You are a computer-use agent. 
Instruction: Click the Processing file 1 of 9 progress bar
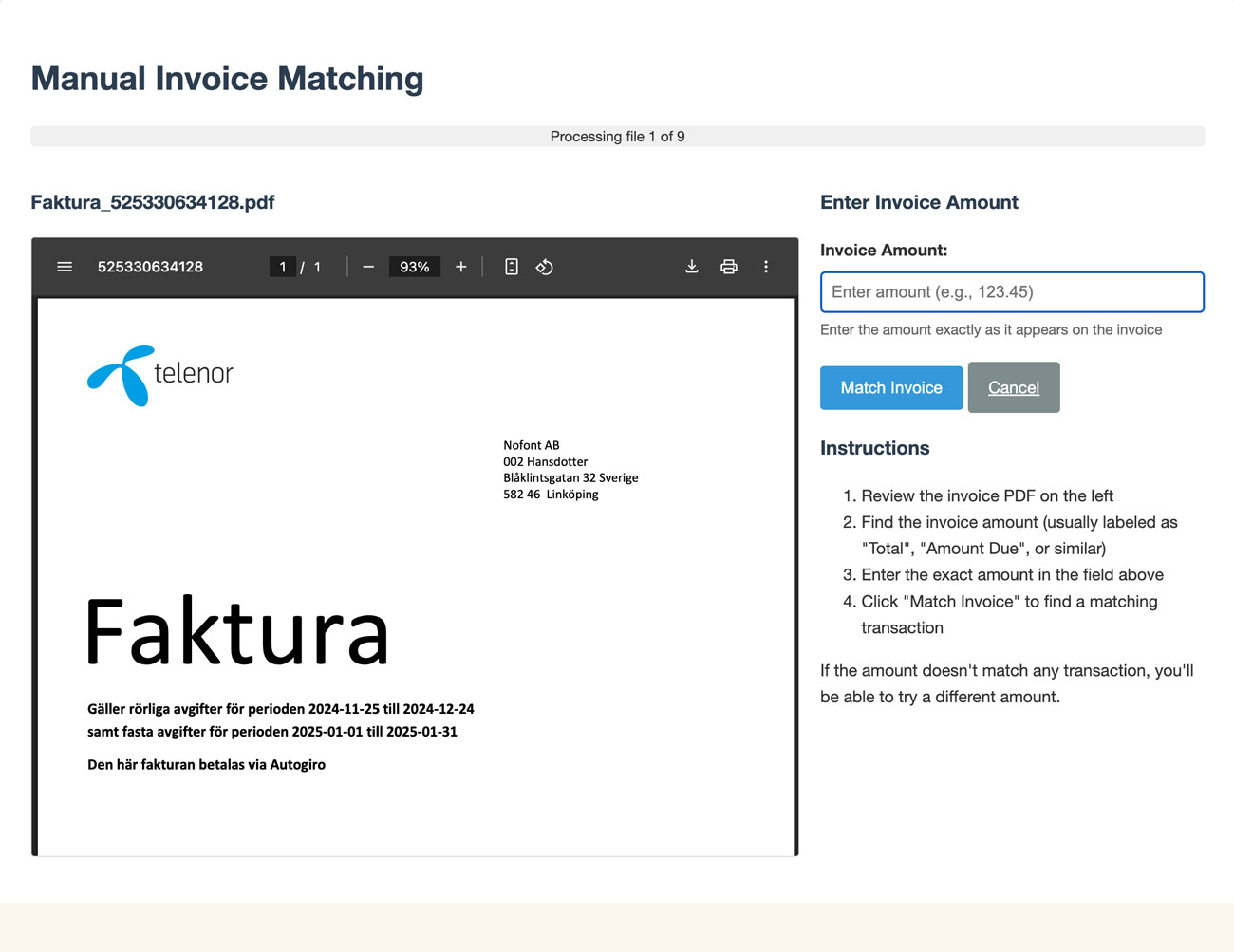pyautogui.click(x=617, y=137)
